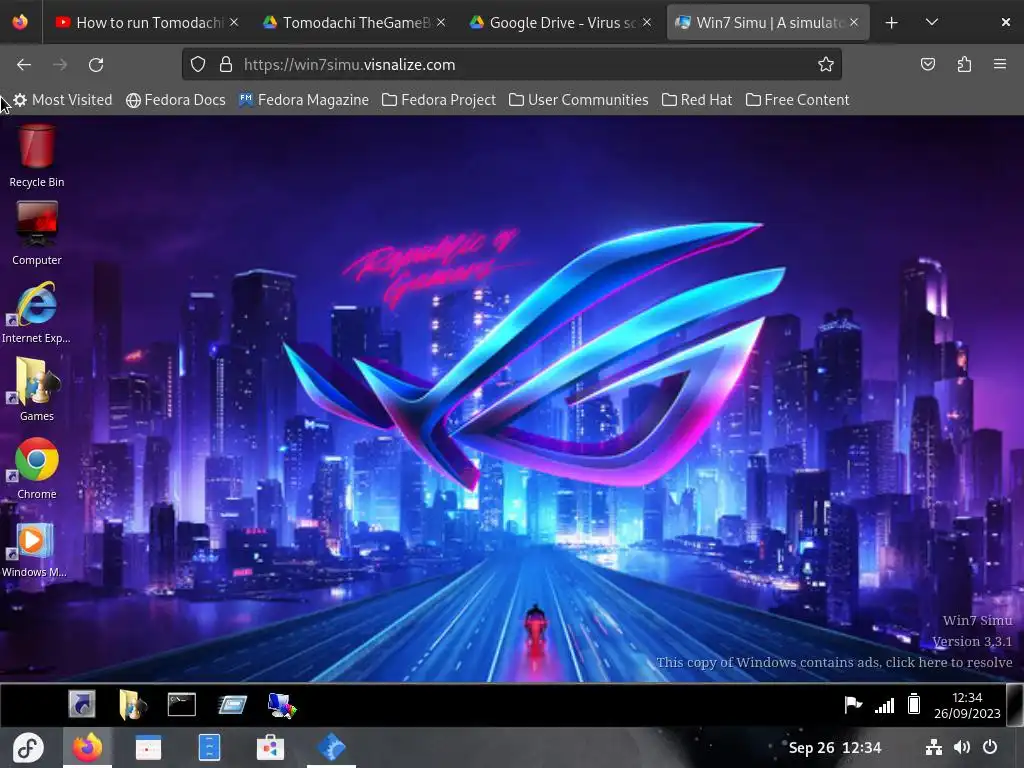Click the Win7 clock showing 26/09/2023
The image size is (1024, 768).
967,705
